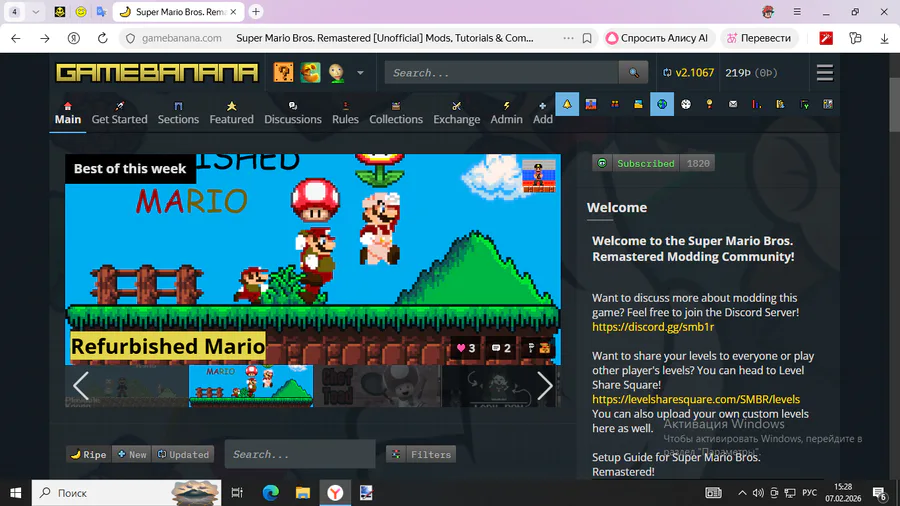The height and width of the screenshot is (506, 900).
Task: Go to the previous featured slide
Action: [x=81, y=386]
